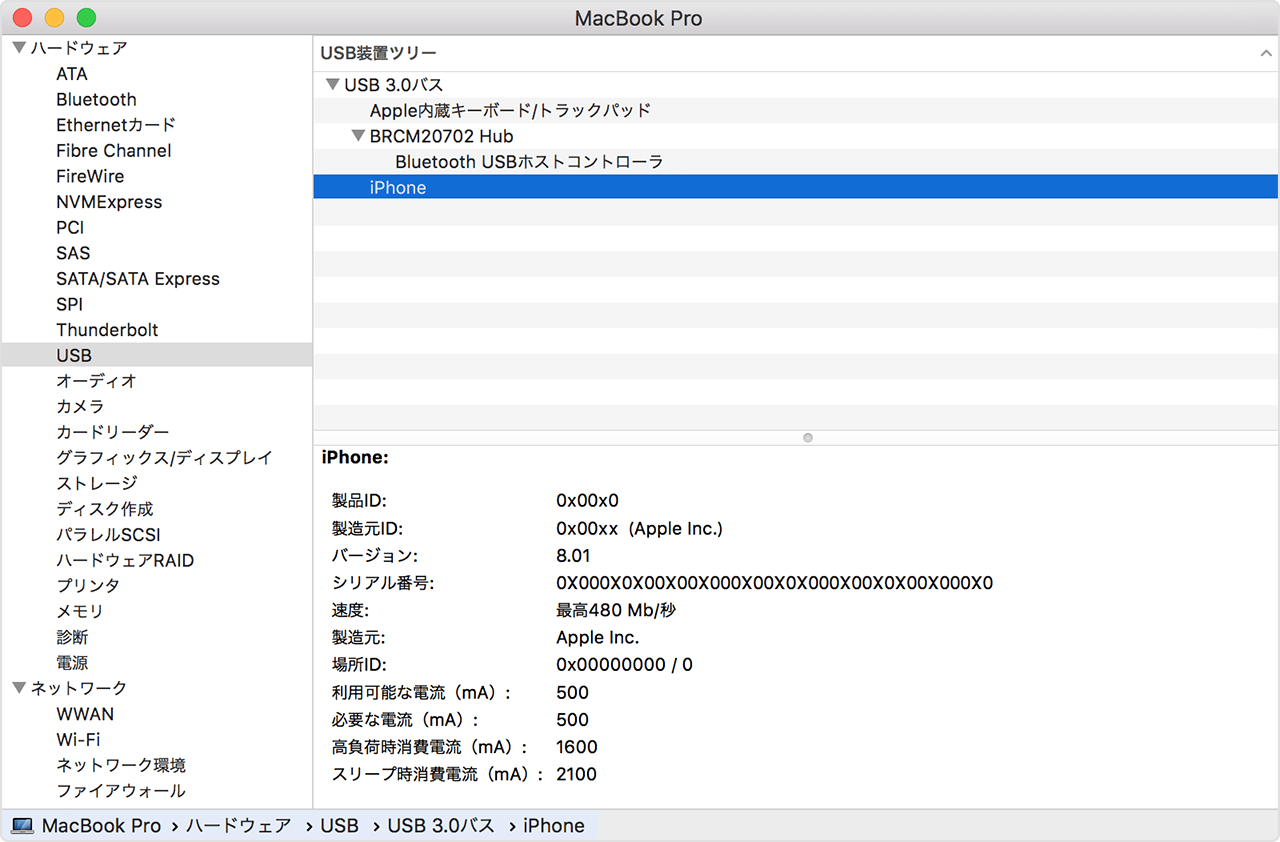Click MacBook Pro label in the path bar
Viewport: 1280px width, 842px height.
101,826
